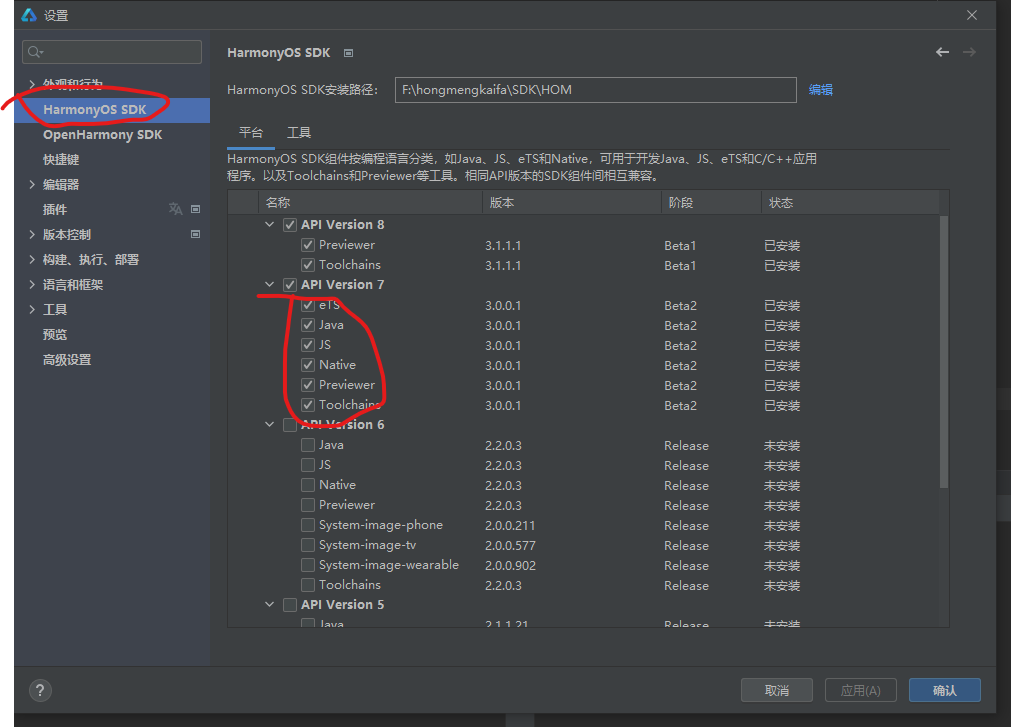Click the translation icon on 插件 row
Image resolution: width=1011 pixels, height=727 pixels.
[x=175, y=209]
